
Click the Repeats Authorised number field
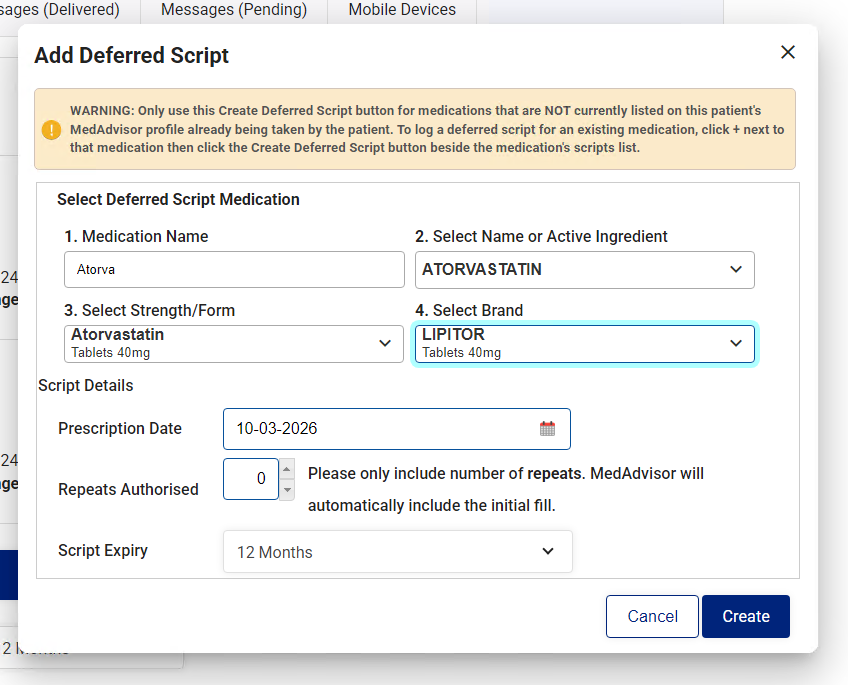(251, 479)
